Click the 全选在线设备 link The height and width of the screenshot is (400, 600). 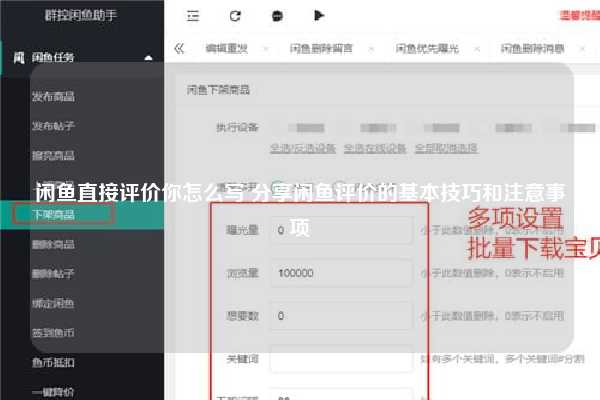tap(375, 148)
